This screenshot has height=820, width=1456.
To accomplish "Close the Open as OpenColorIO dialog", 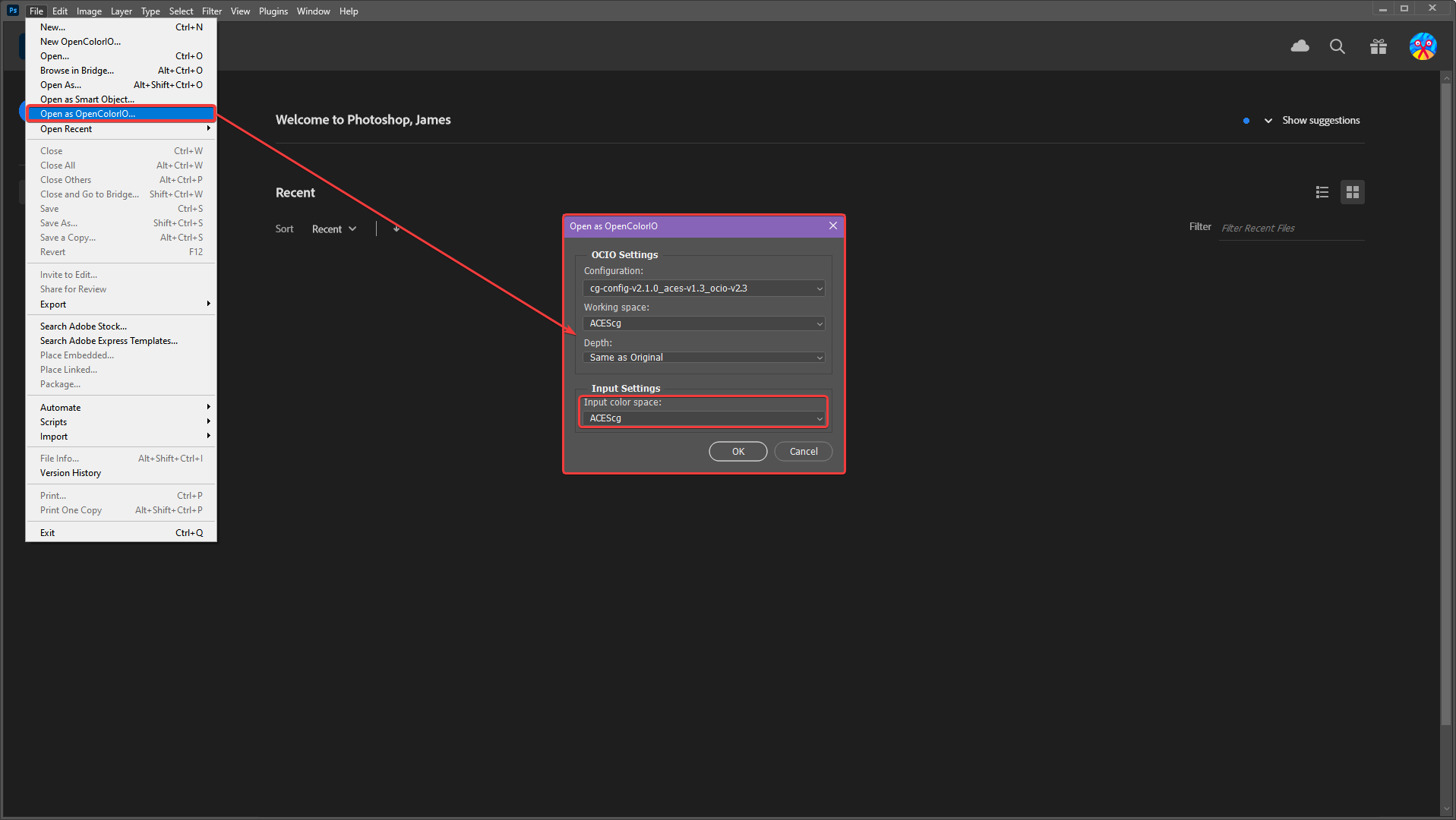I will [x=832, y=225].
